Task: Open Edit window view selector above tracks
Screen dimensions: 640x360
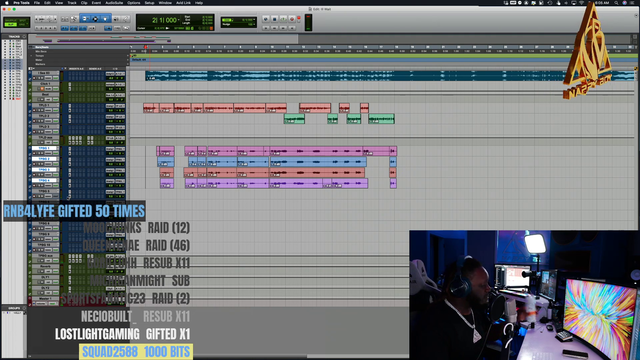Action: [x=31, y=68]
